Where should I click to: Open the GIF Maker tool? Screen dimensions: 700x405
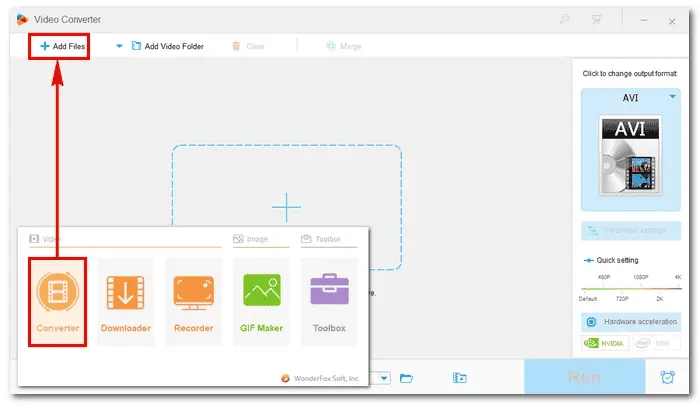pos(261,302)
